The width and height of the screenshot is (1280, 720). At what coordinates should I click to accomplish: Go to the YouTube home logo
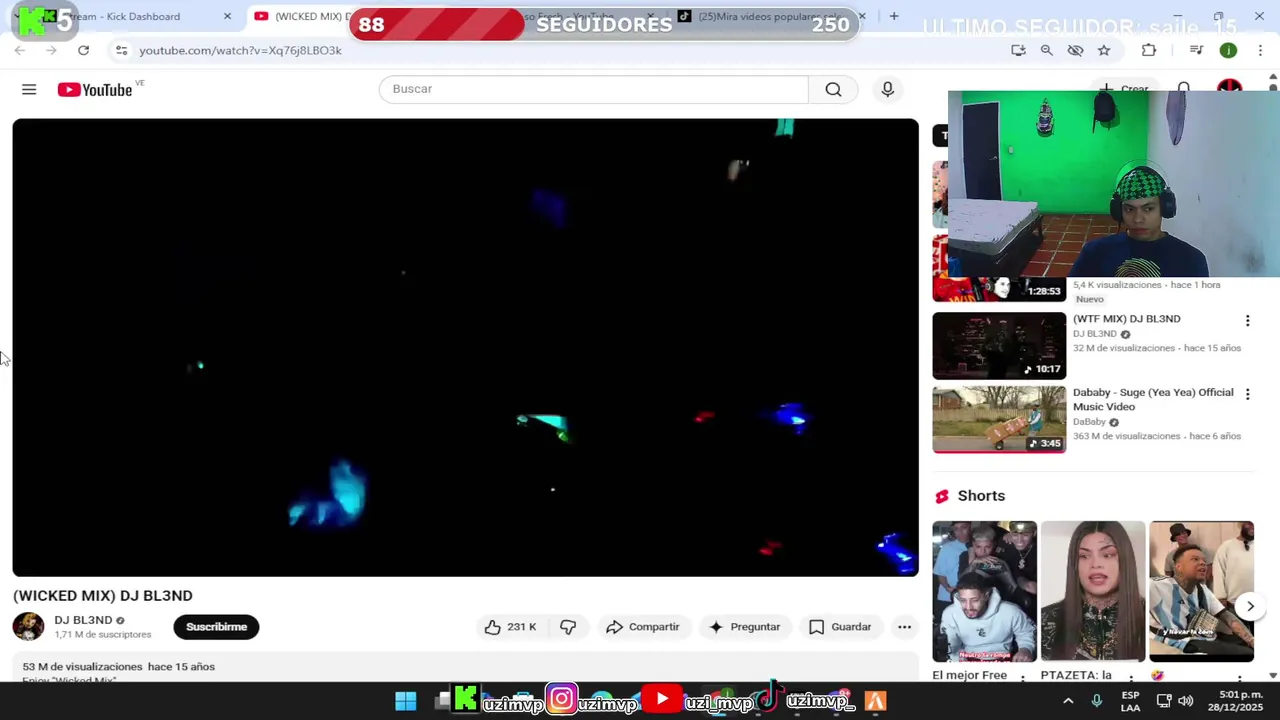click(x=95, y=90)
